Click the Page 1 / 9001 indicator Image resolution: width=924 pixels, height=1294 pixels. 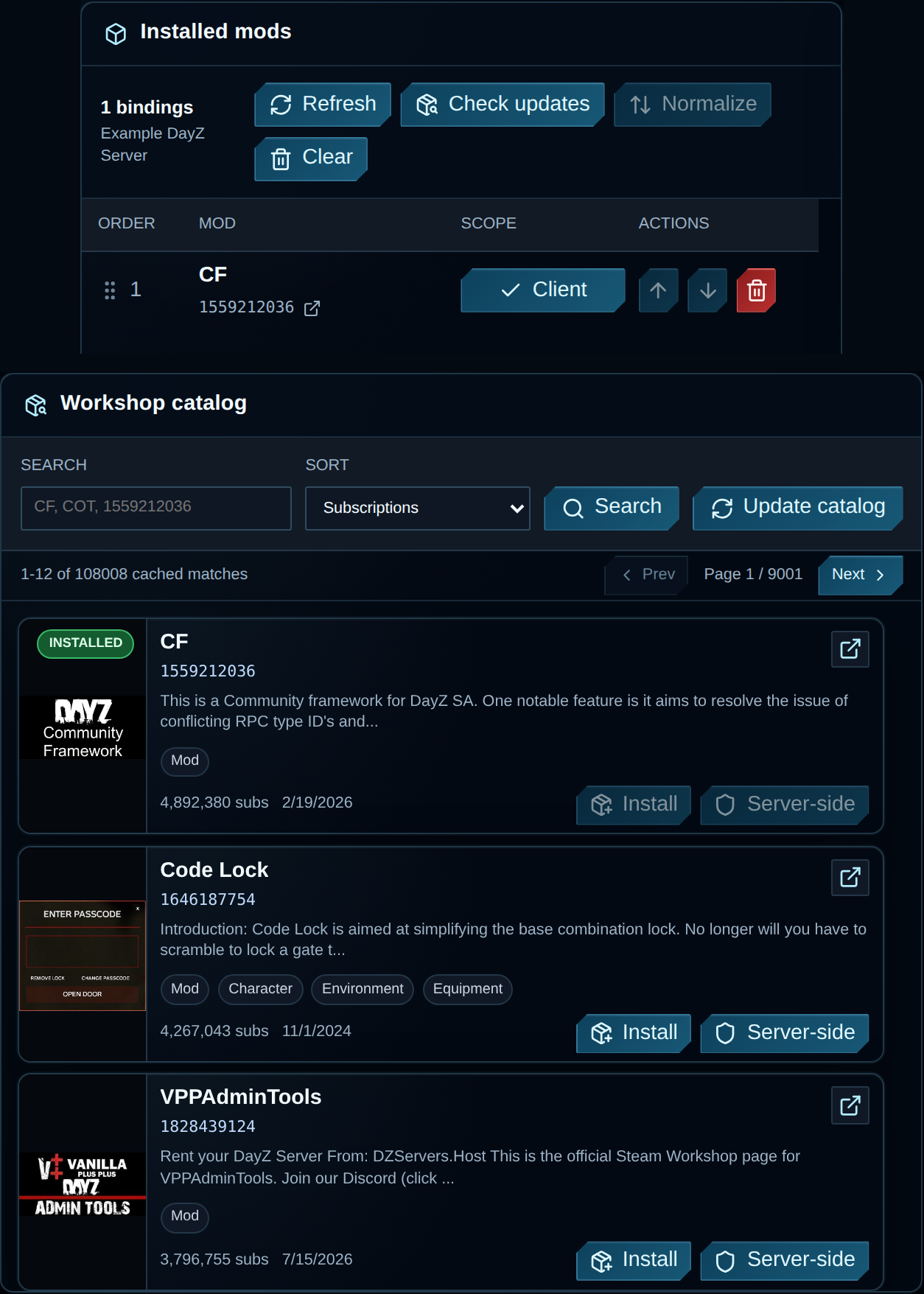753,574
